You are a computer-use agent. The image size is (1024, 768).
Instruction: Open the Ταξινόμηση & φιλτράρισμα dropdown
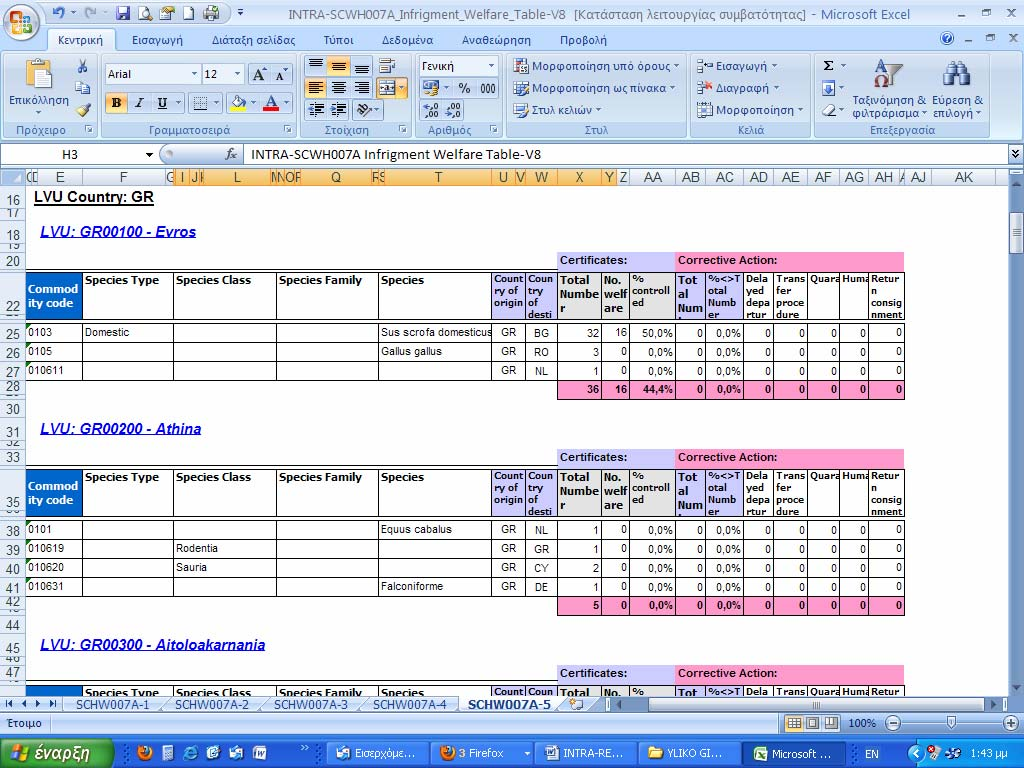tap(889, 88)
